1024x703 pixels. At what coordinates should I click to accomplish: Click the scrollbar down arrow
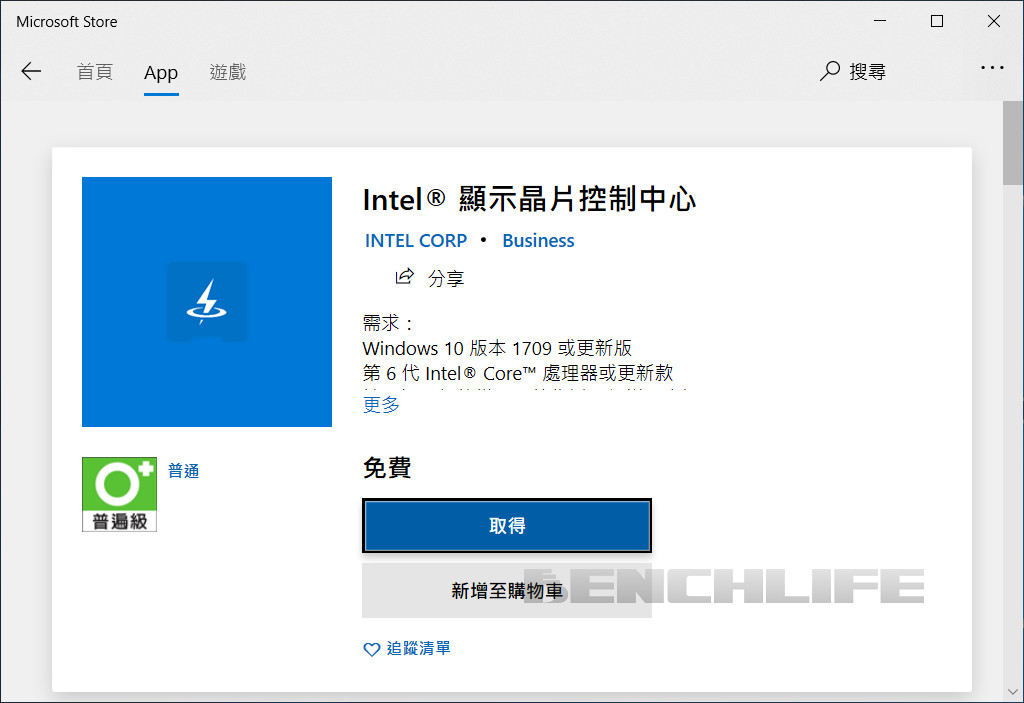[x=1013, y=692]
